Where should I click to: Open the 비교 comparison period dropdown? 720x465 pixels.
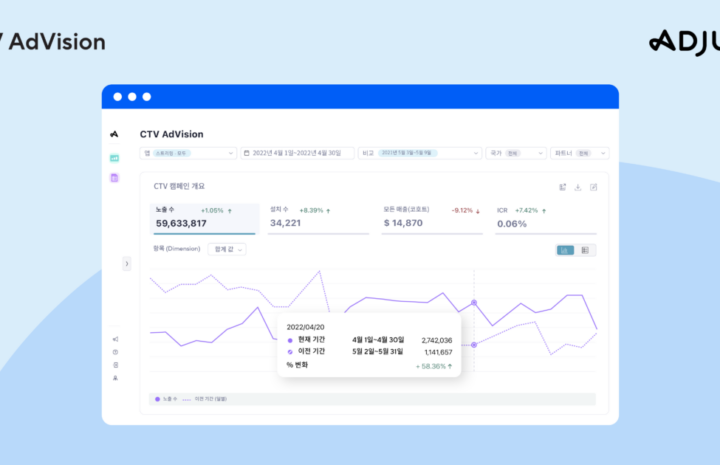[420, 153]
